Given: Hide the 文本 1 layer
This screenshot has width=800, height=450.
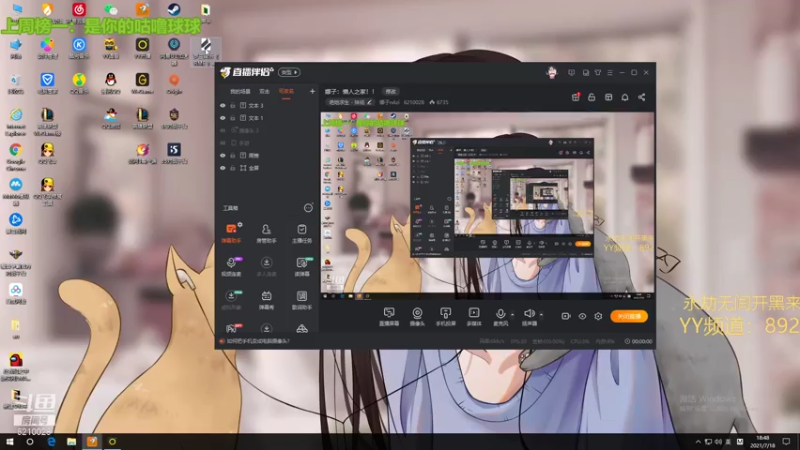Looking at the screenshot, I should (x=222, y=118).
